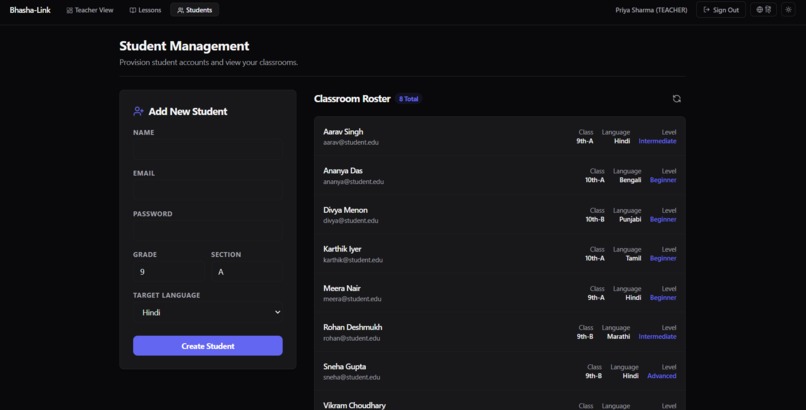Click the Name input field
806x410 pixels.
[x=208, y=150]
